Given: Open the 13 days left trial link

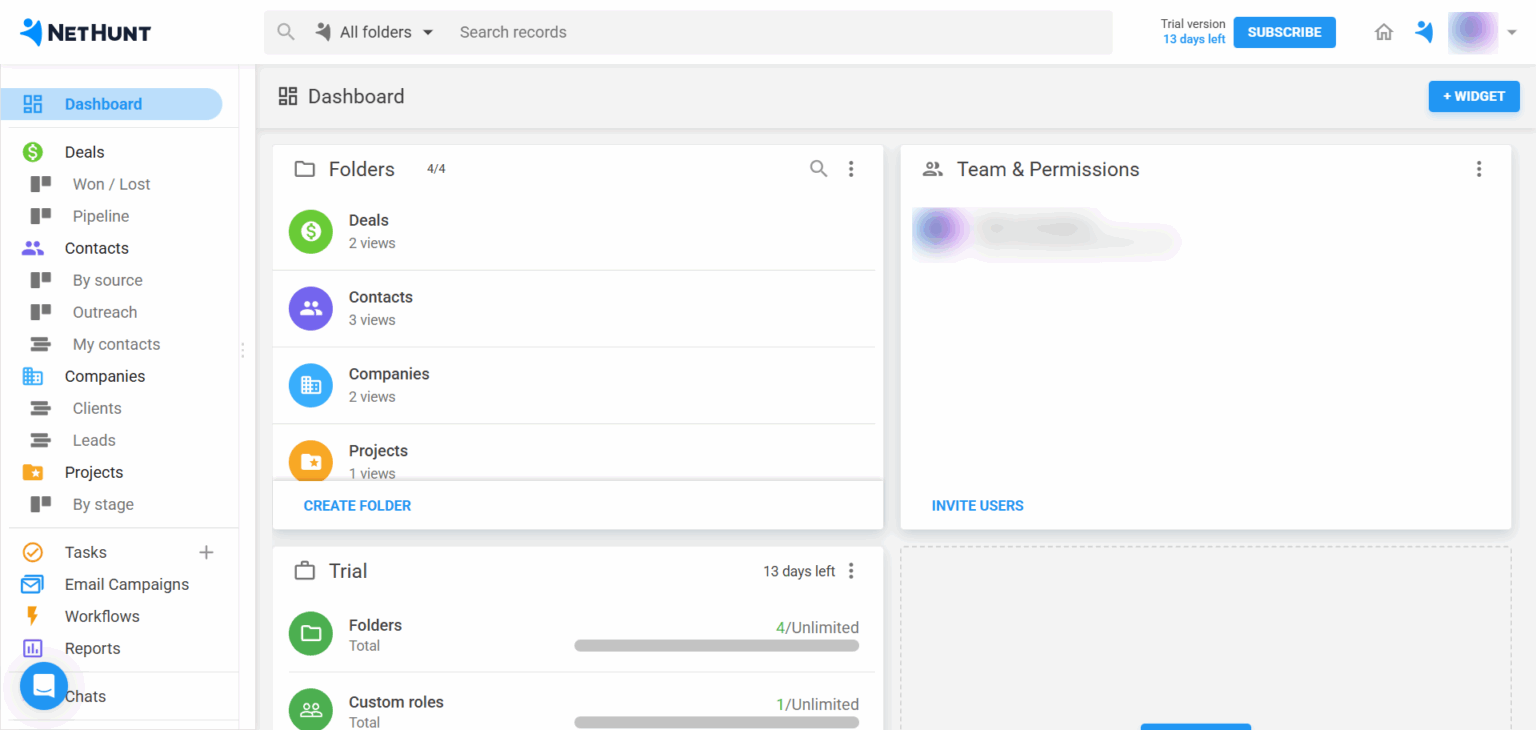Looking at the screenshot, I should click(x=1194, y=40).
